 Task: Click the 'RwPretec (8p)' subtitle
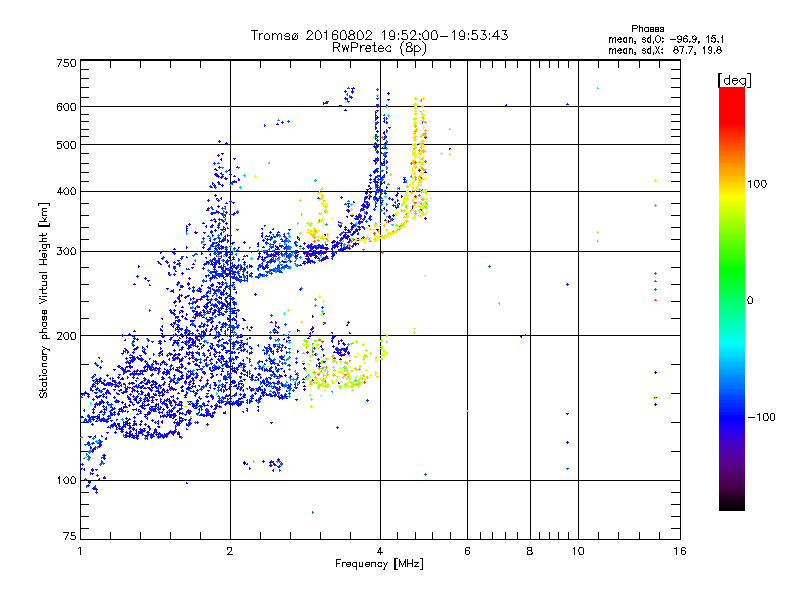click(x=379, y=48)
